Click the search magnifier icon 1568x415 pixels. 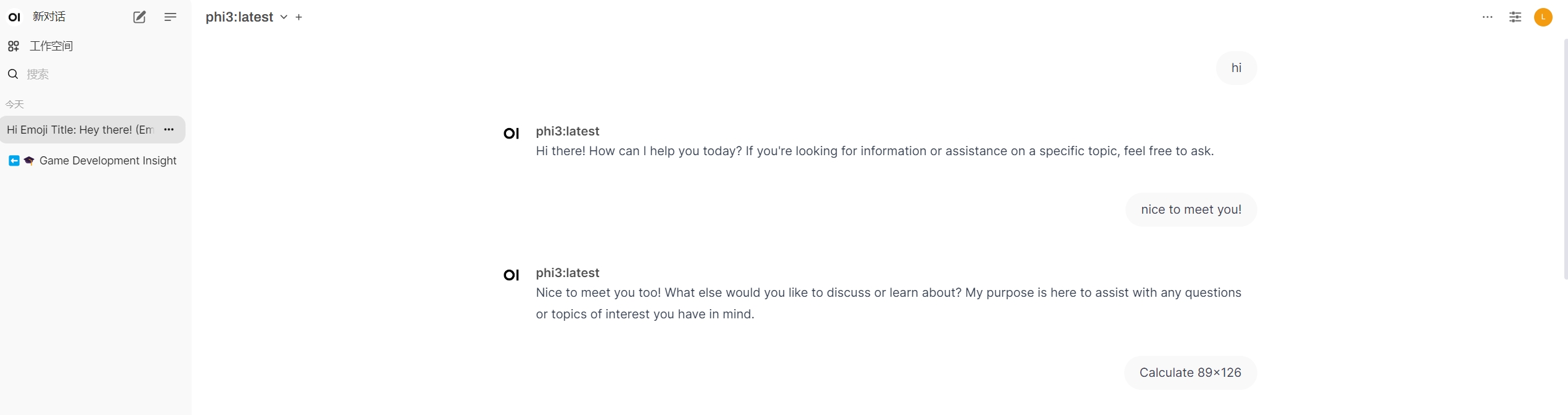(x=13, y=75)
